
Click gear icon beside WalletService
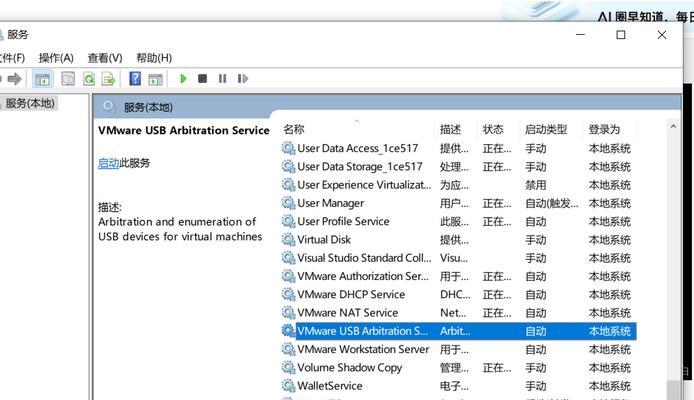pyautogui.click(x=288, y=386)
